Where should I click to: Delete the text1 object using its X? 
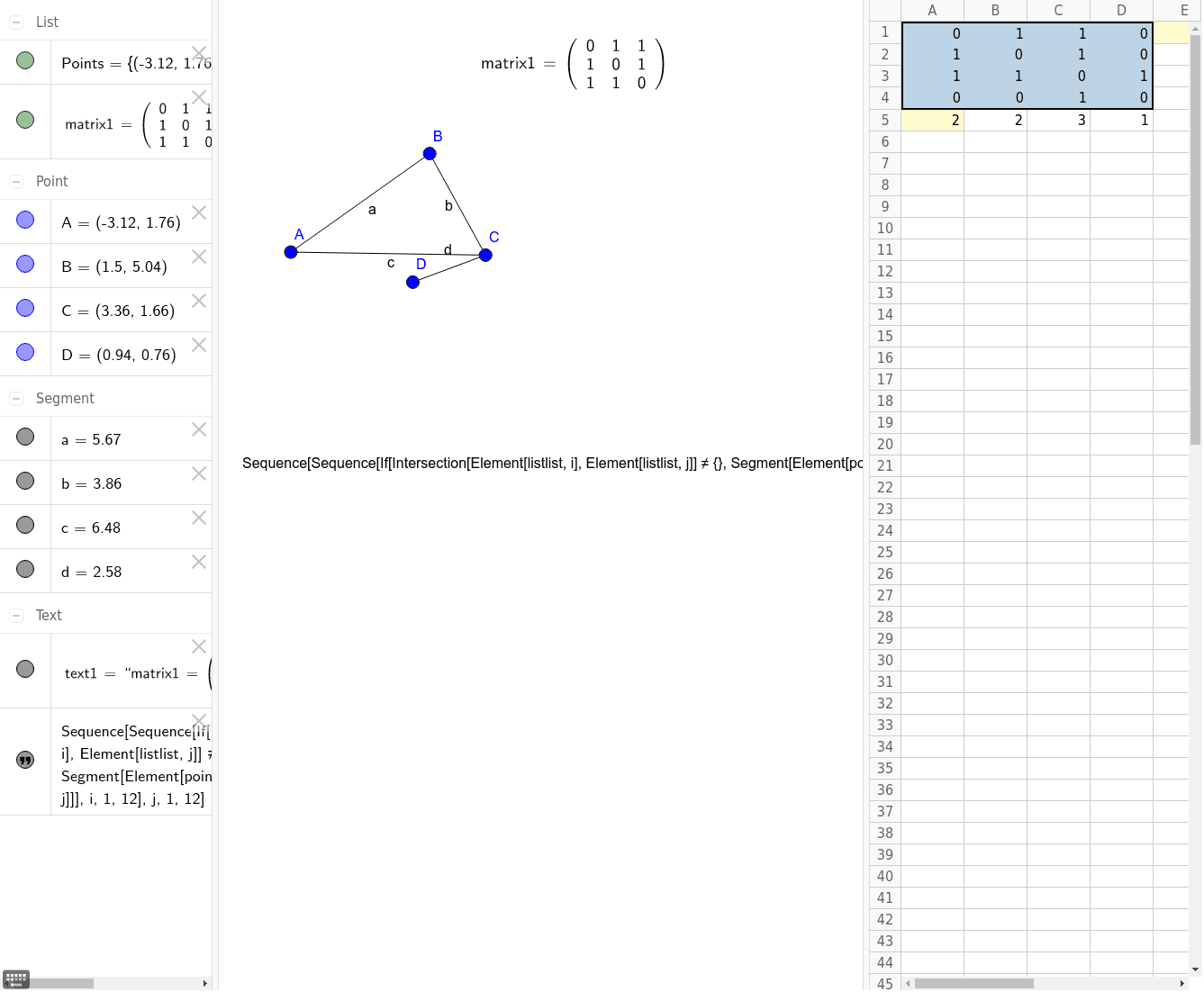click(x=198, y=645)
